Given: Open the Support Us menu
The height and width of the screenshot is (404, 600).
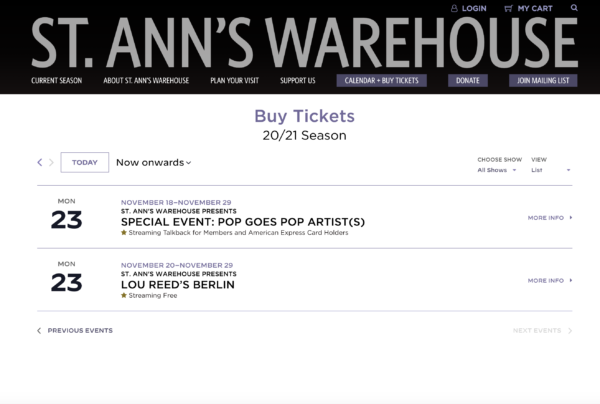Looking at the screenshot, I should (x=298, y=80).
